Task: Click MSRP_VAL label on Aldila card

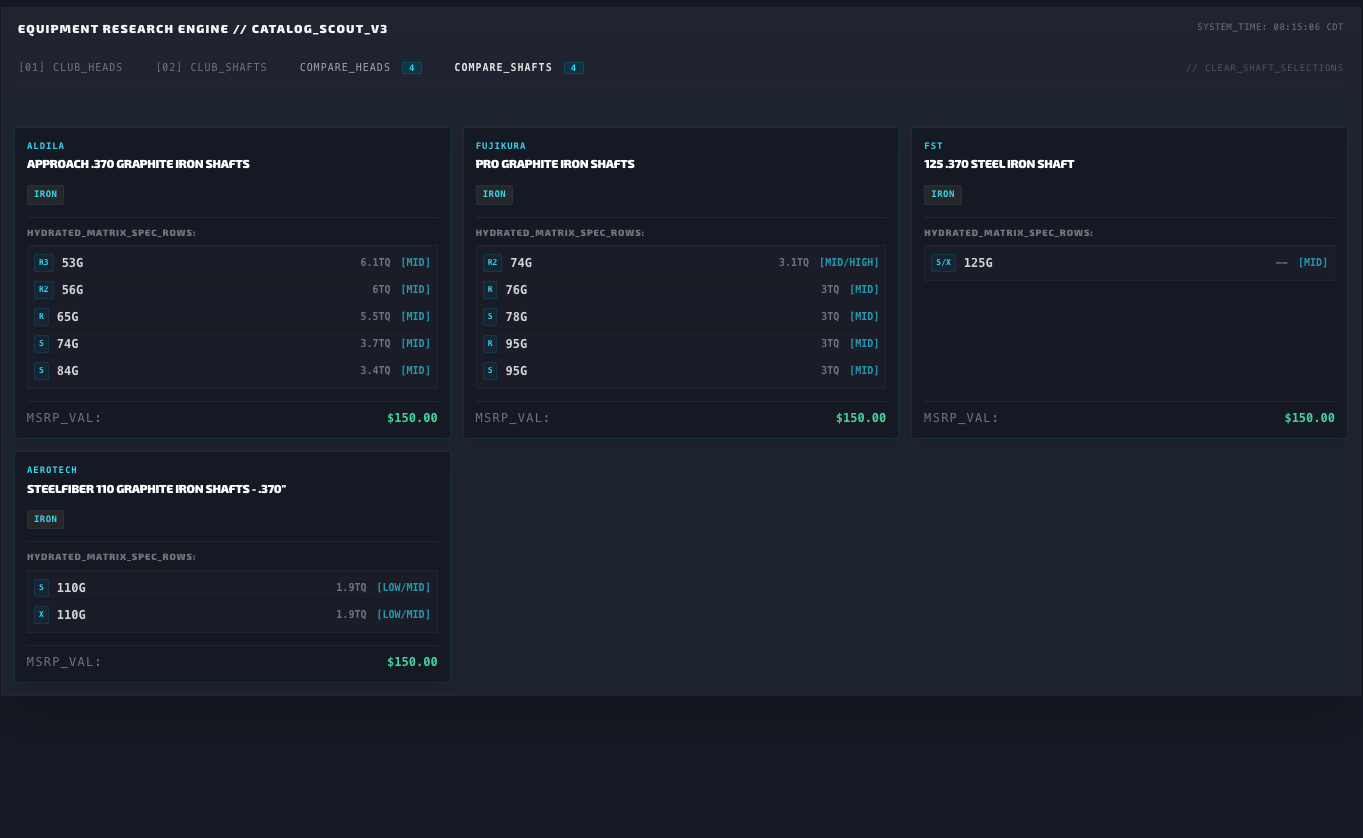Action: point(64,418)
